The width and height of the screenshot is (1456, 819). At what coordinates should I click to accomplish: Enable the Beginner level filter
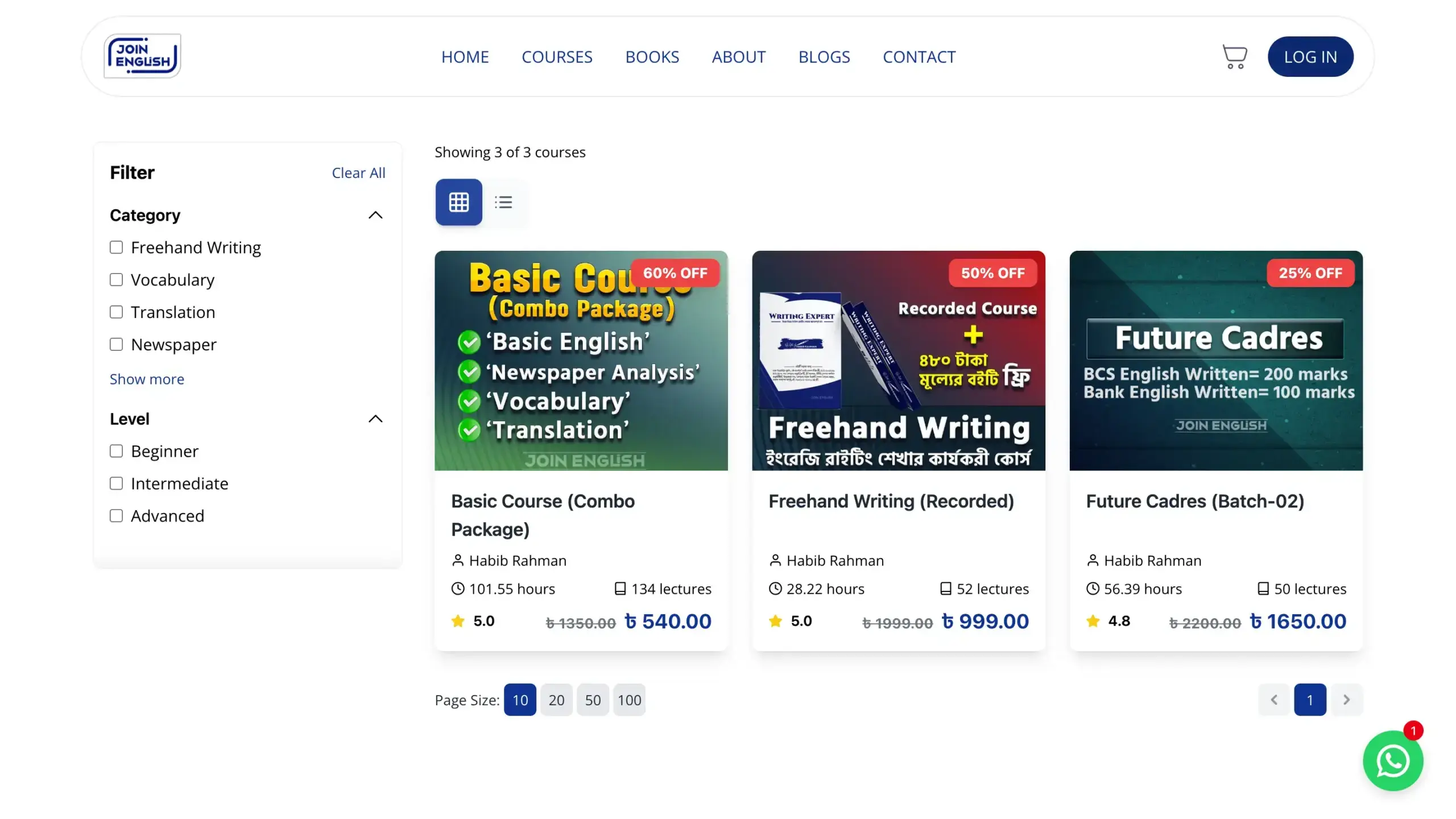(x=116, y=451)
